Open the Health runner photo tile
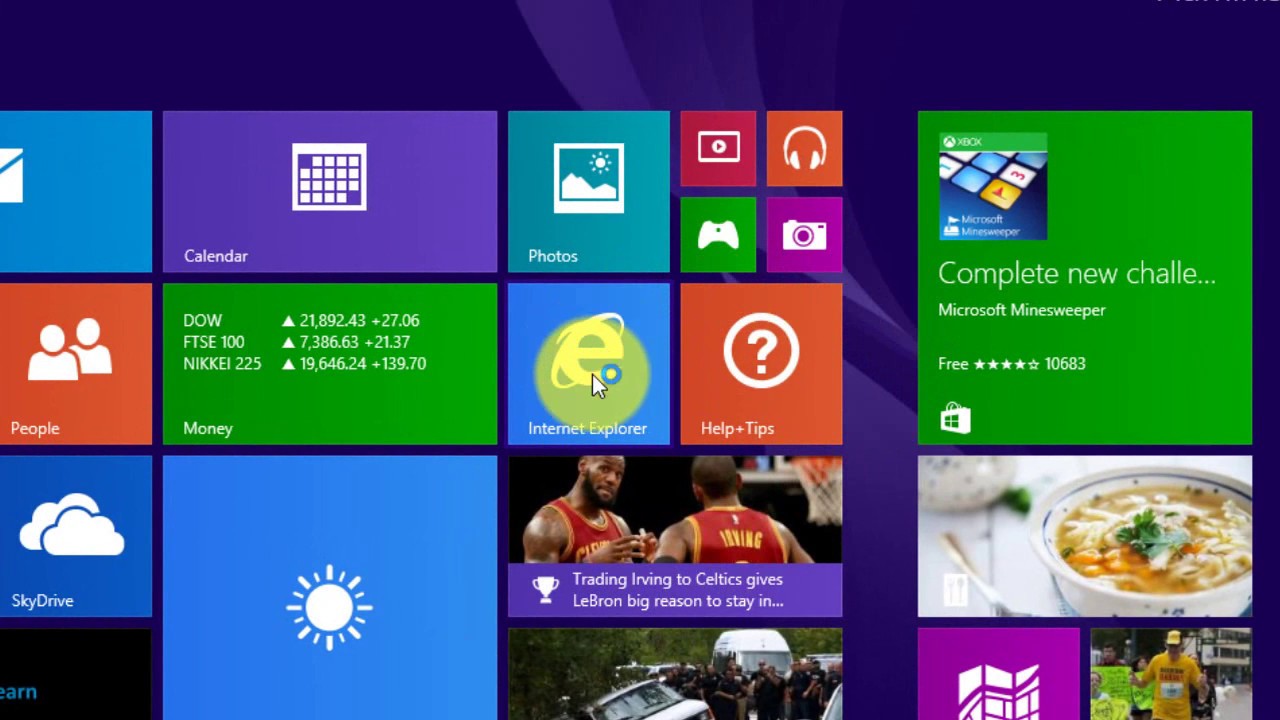Image resolution: width=1280 pixels, height=720 pixels. tap(1171, 674)
